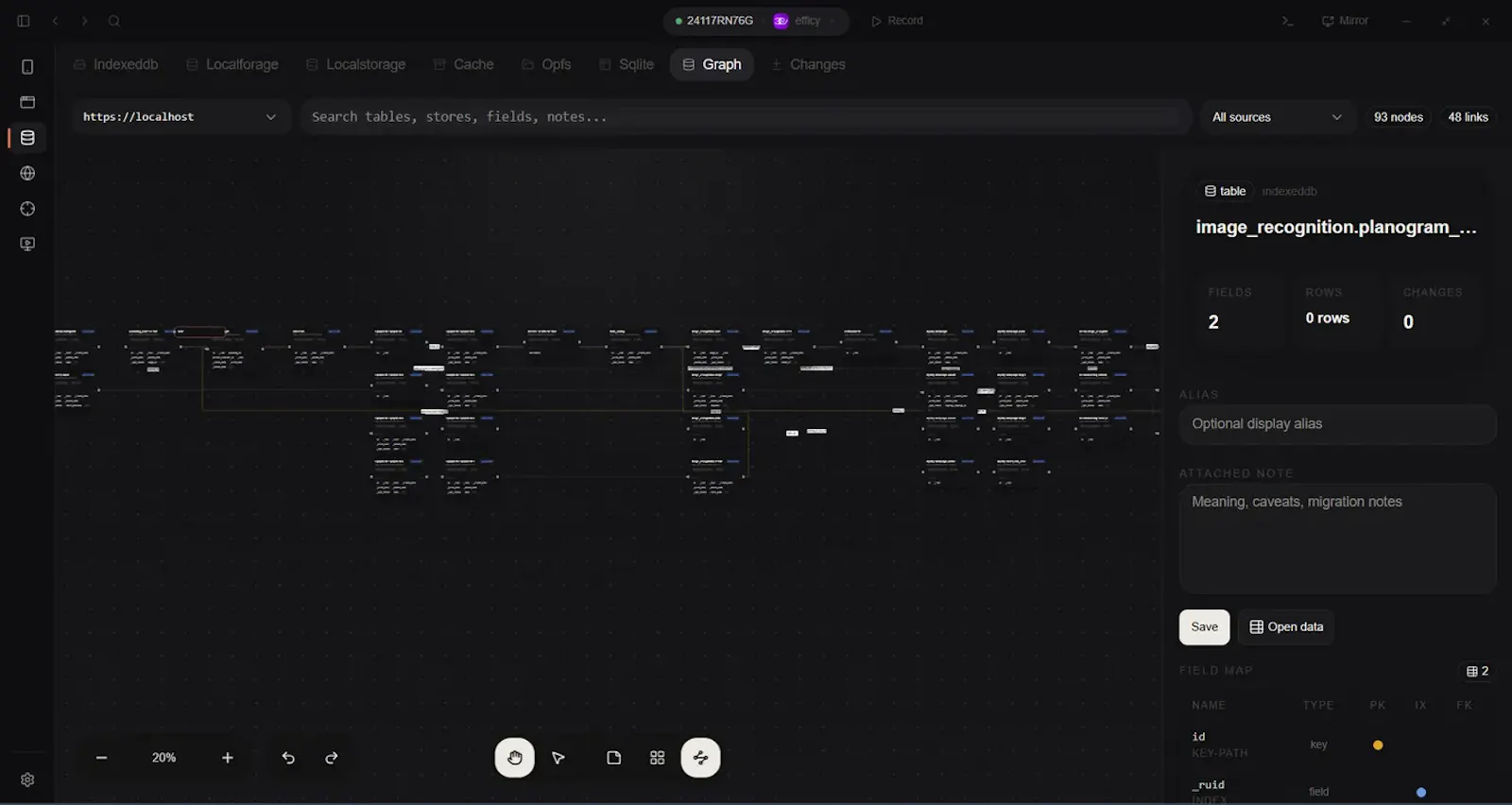Click the Save button
Screen dimensions: 1512x805
point(1204,627)
